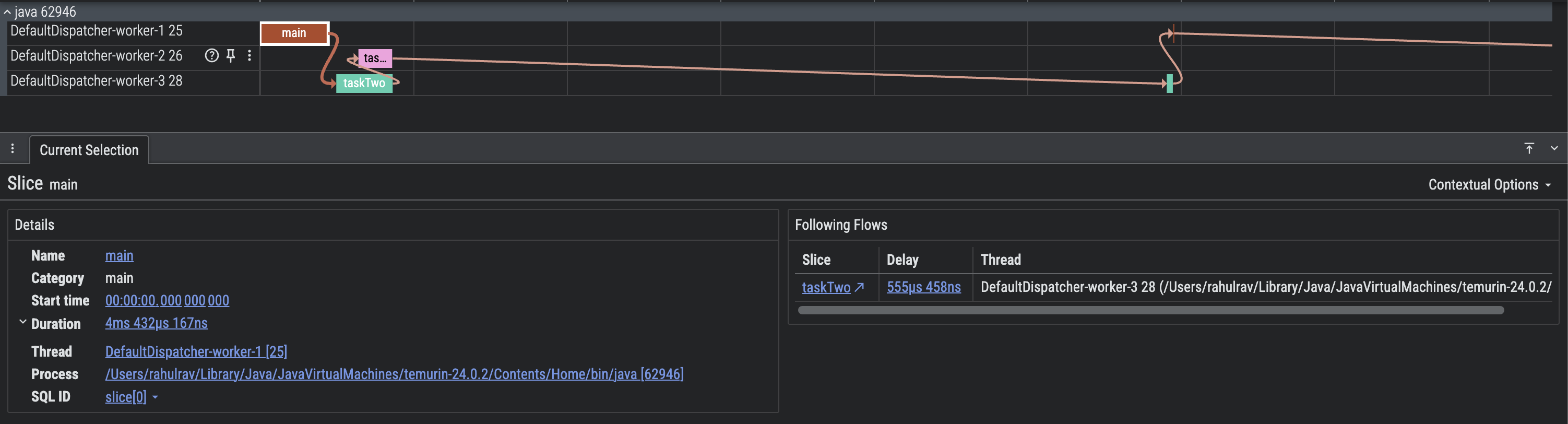Click the 555µs 458ns delay link
1568x424 pixels.
tap(923, 288)
